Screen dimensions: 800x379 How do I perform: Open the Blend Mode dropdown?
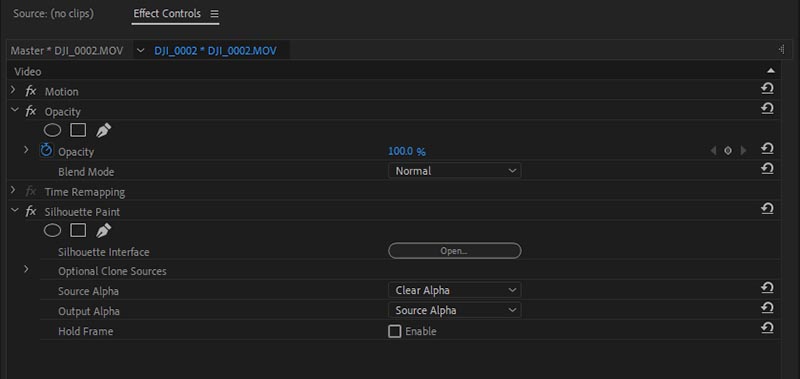(x=455, y=171)
